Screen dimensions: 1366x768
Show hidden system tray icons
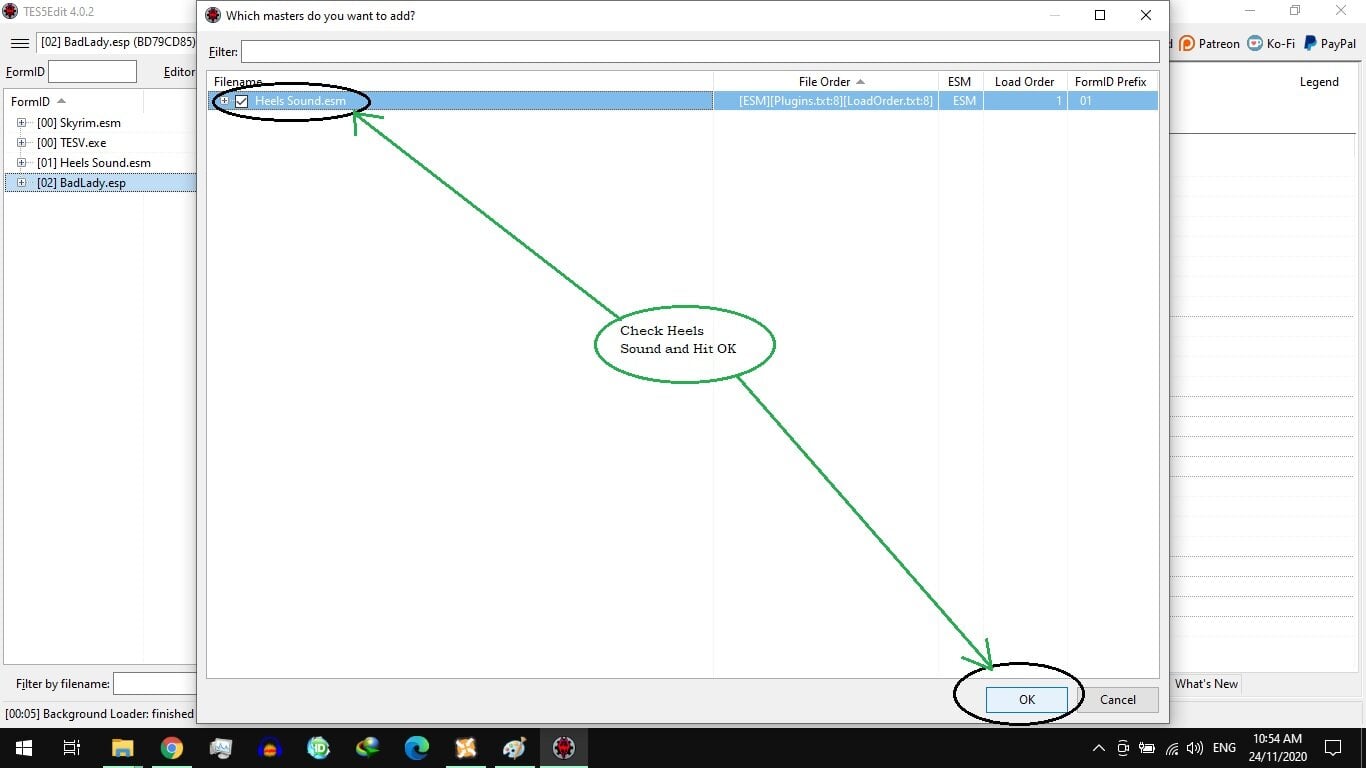pyautogui.click(x=1099, y=748)
